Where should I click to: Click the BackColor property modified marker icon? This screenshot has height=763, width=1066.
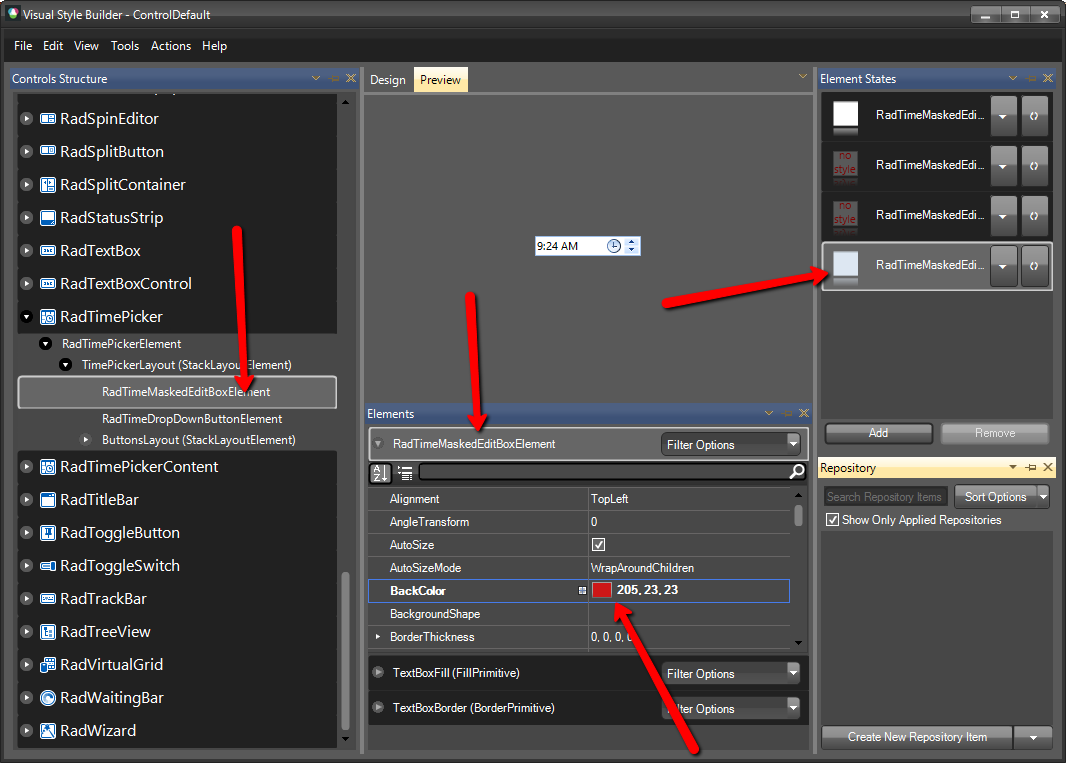(582, 590)
